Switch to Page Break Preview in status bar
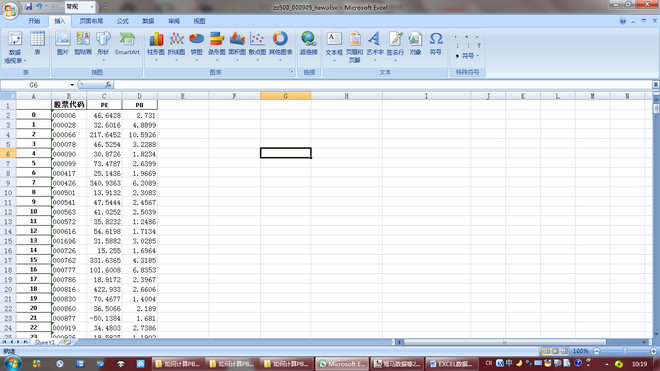The width and height of the screenshot is (660, 371). [x=564, y=351]
